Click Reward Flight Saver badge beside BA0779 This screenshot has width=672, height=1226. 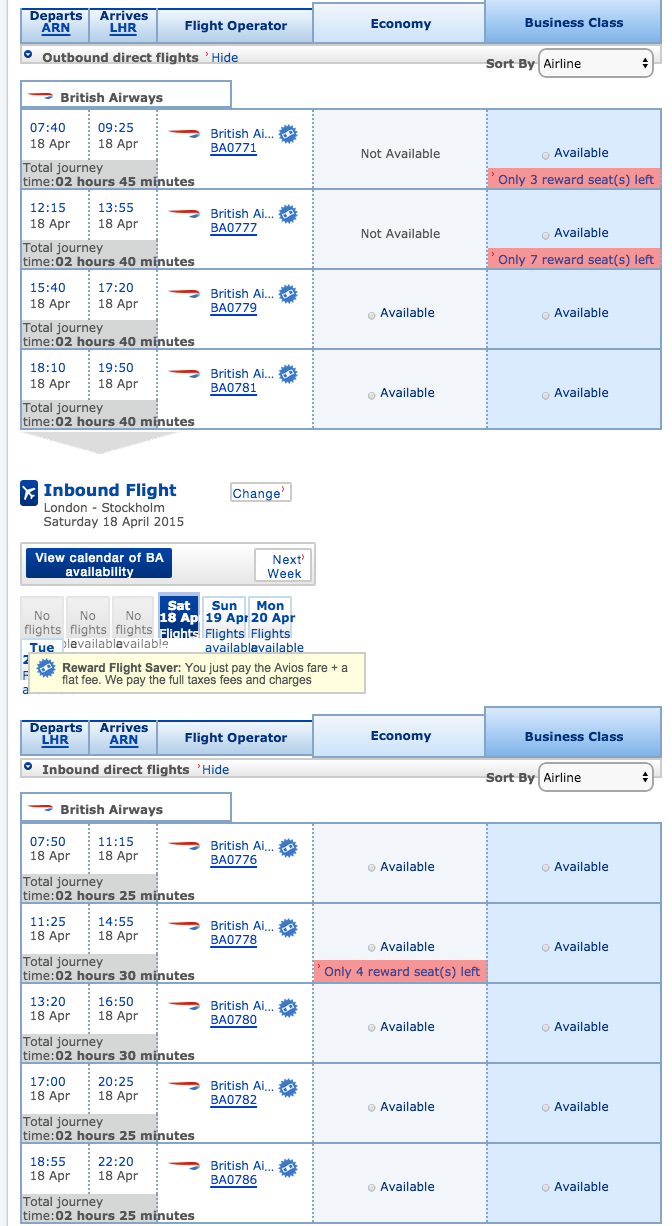(x=288, y=294)
